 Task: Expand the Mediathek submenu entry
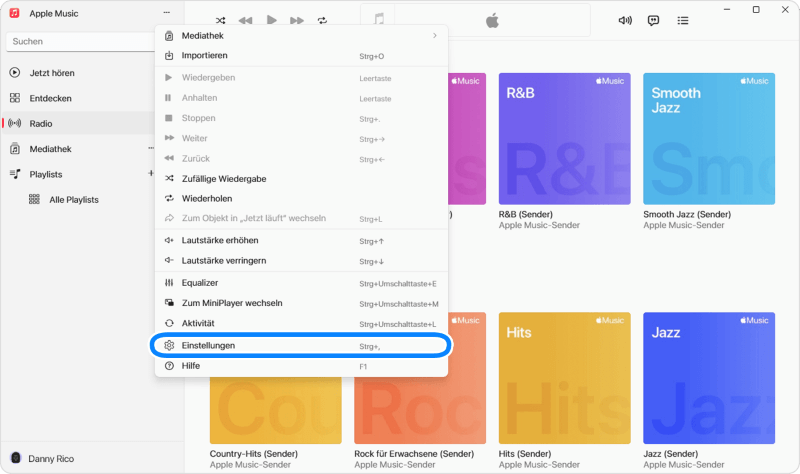coord(302,36)
